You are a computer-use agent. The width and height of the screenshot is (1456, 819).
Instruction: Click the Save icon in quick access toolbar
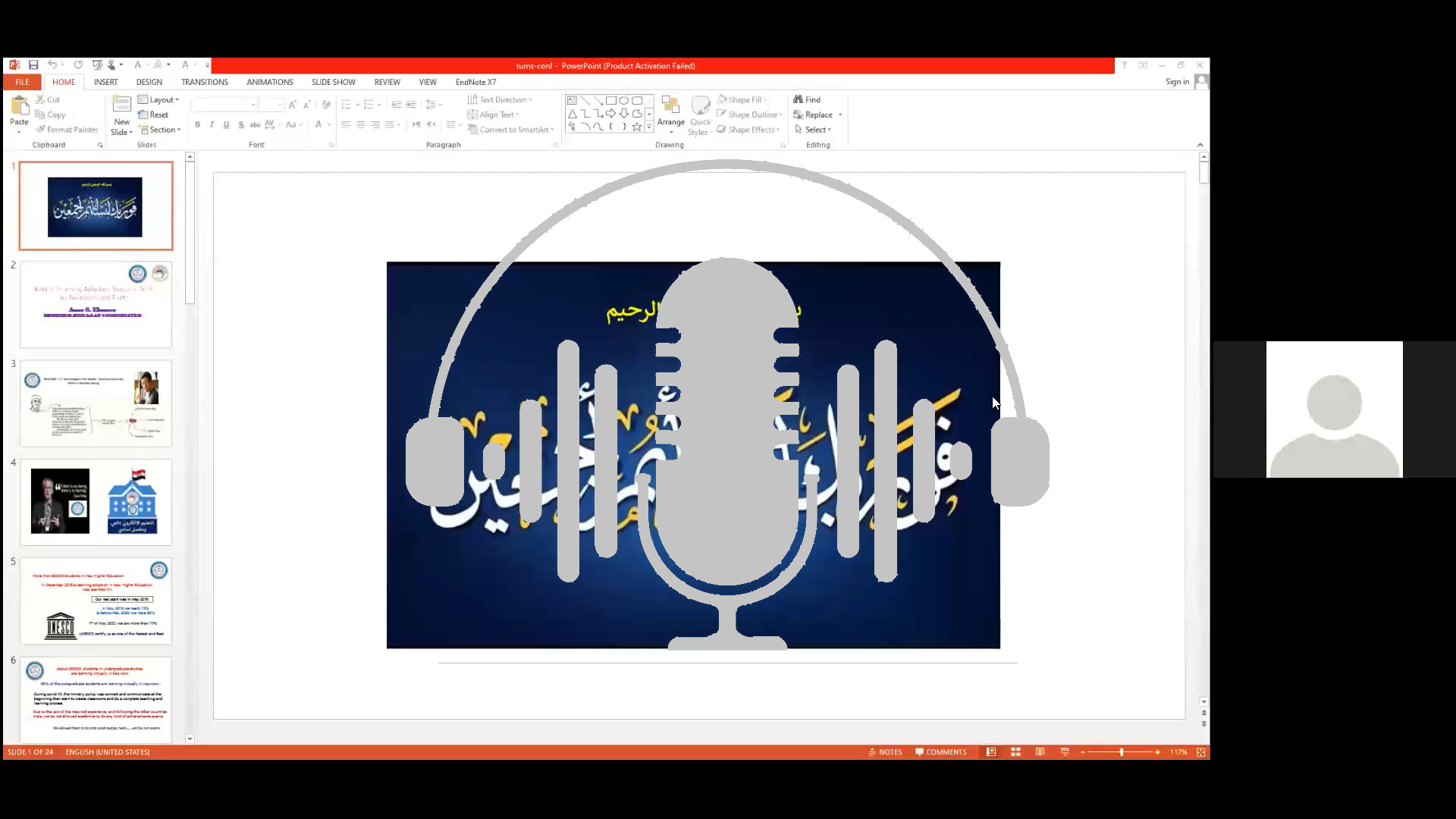pos(33,65)
